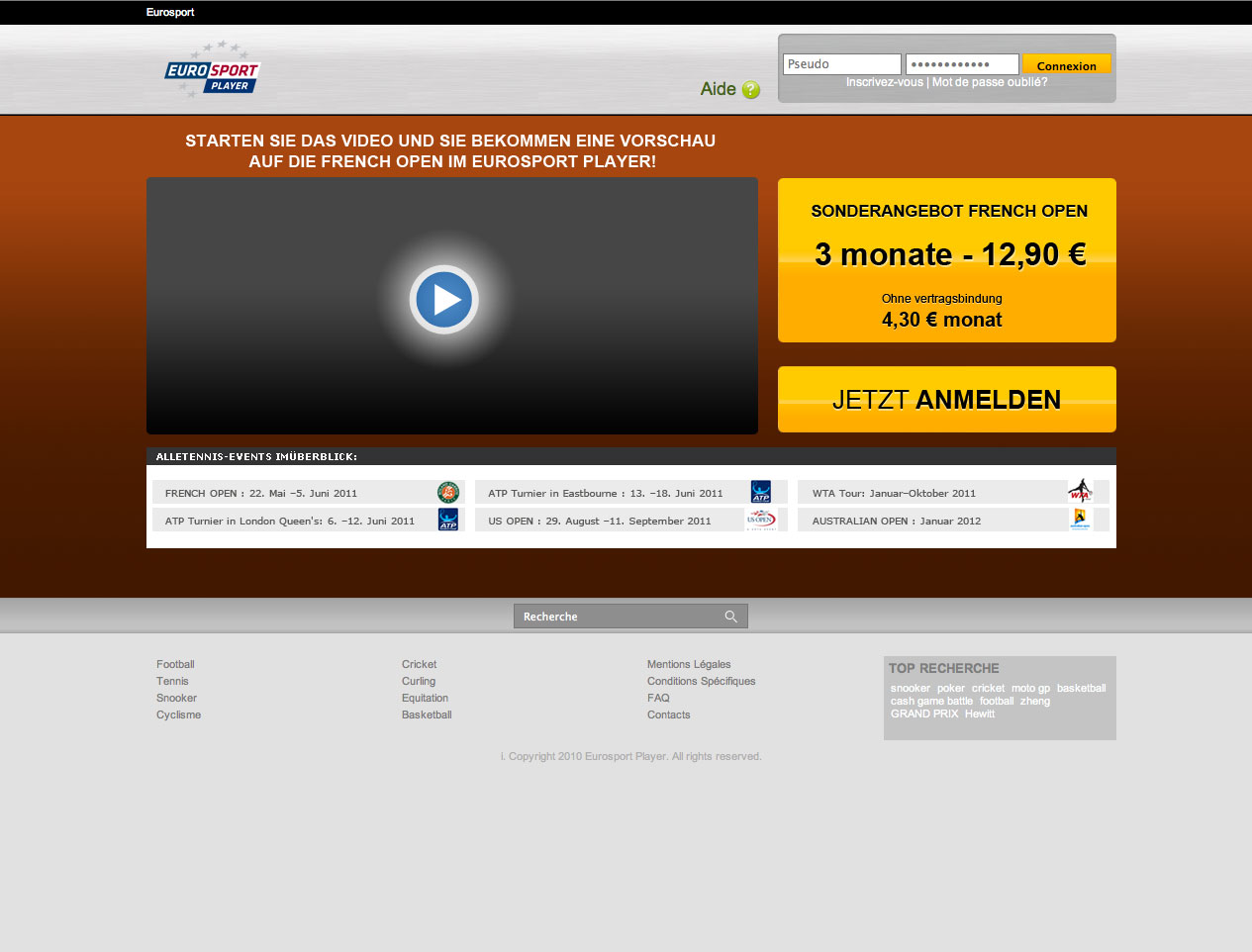This screenshot has height=952, width=1252.
Task: Open the Cricket footer link
Action: pyautogui.click(x=419, y=664)
